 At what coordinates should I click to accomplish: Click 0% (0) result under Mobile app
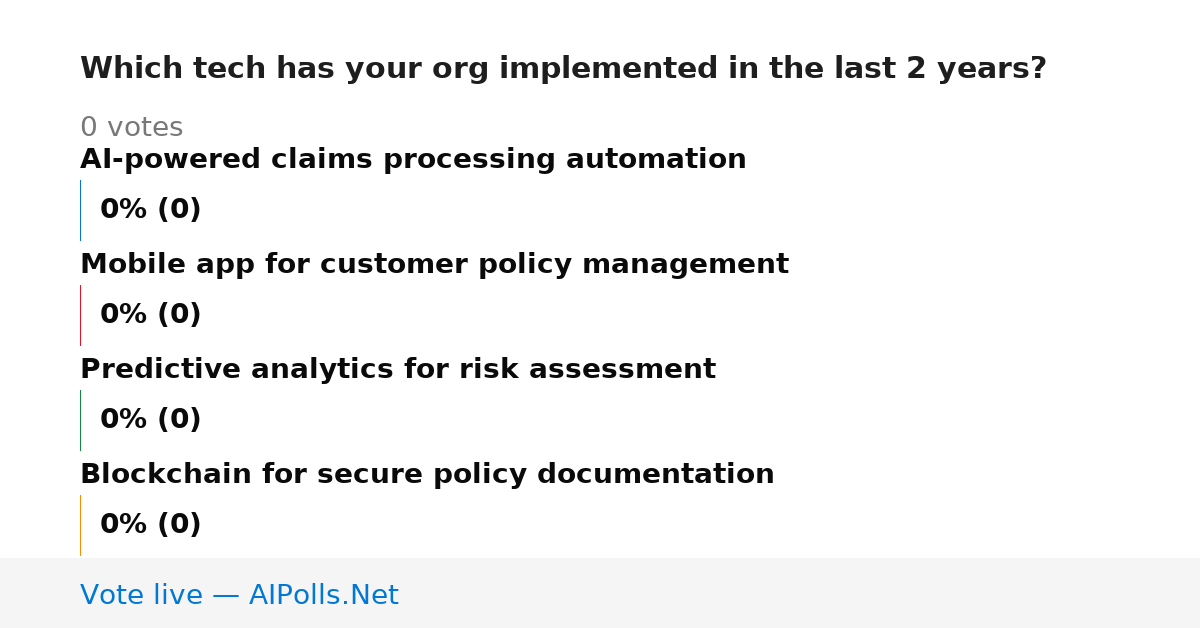(x=150, y=315)
